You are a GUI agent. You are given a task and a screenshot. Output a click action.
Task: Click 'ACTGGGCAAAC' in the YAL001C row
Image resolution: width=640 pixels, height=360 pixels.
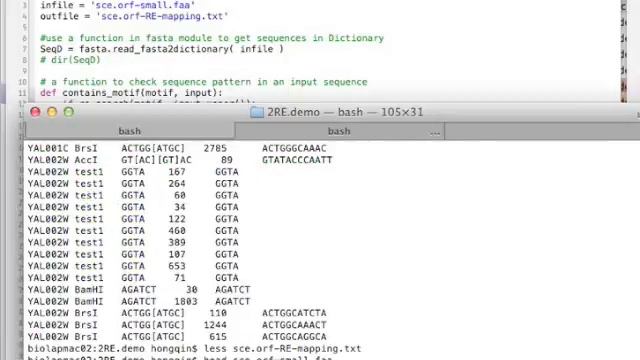coord(294,148)
